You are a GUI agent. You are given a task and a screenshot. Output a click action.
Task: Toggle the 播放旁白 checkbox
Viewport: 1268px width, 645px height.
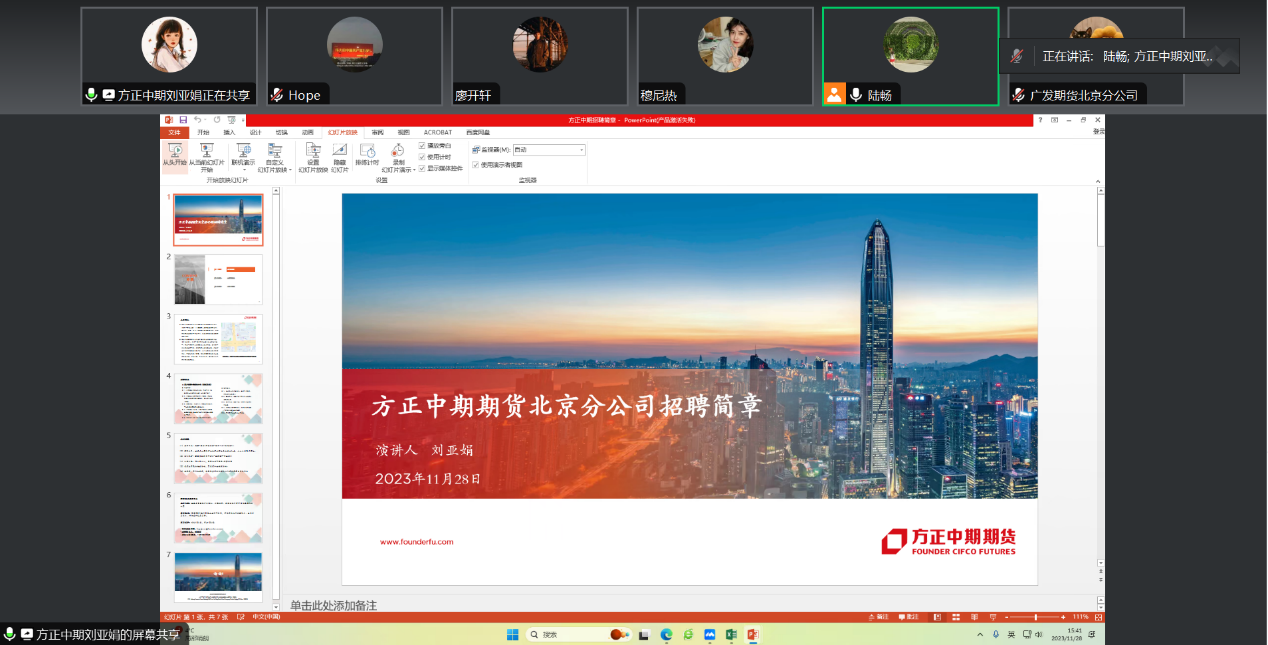(x=423, y=146)
